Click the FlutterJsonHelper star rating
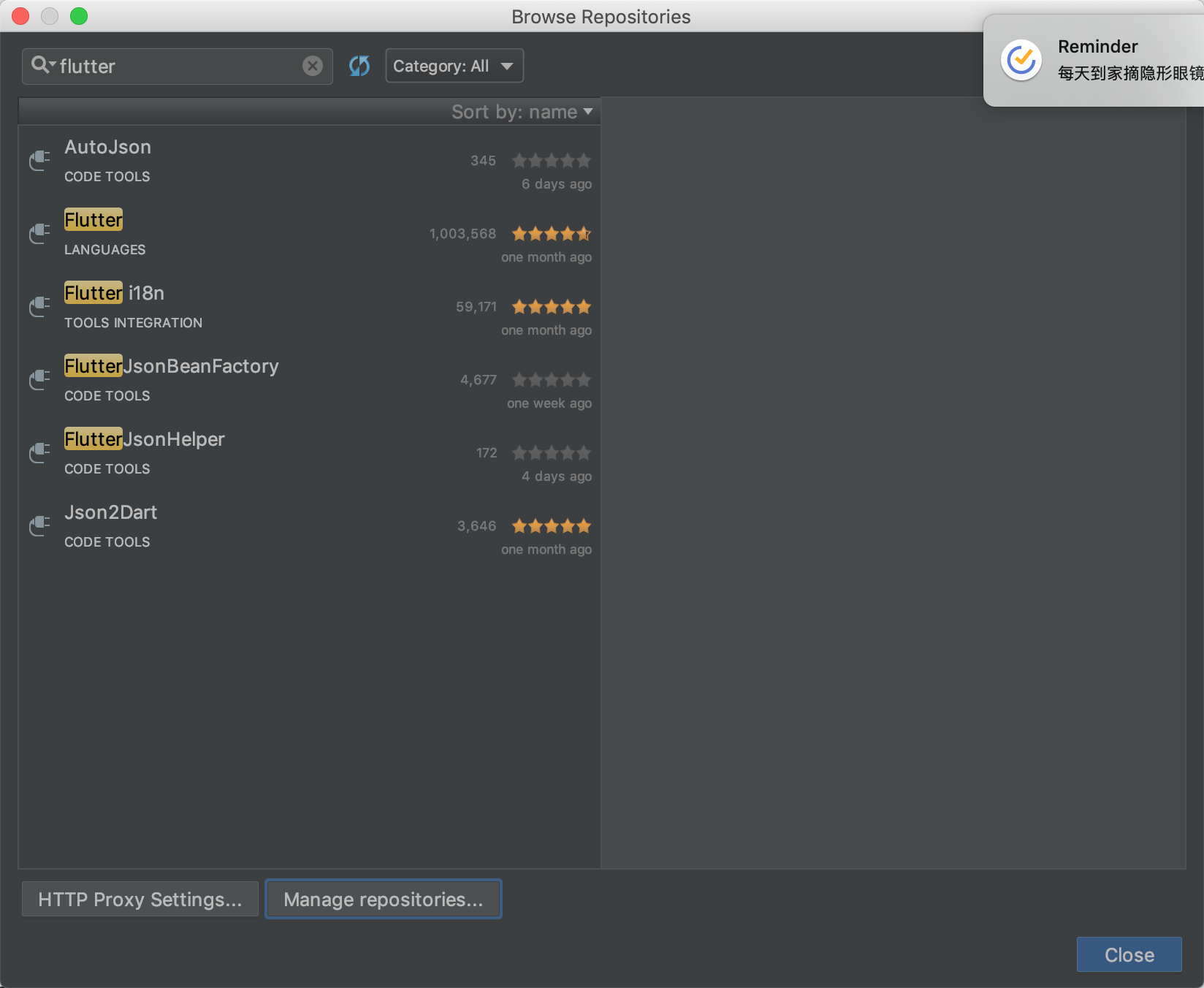This screenshot has height=988, width=1204. (x=552, y=453)
